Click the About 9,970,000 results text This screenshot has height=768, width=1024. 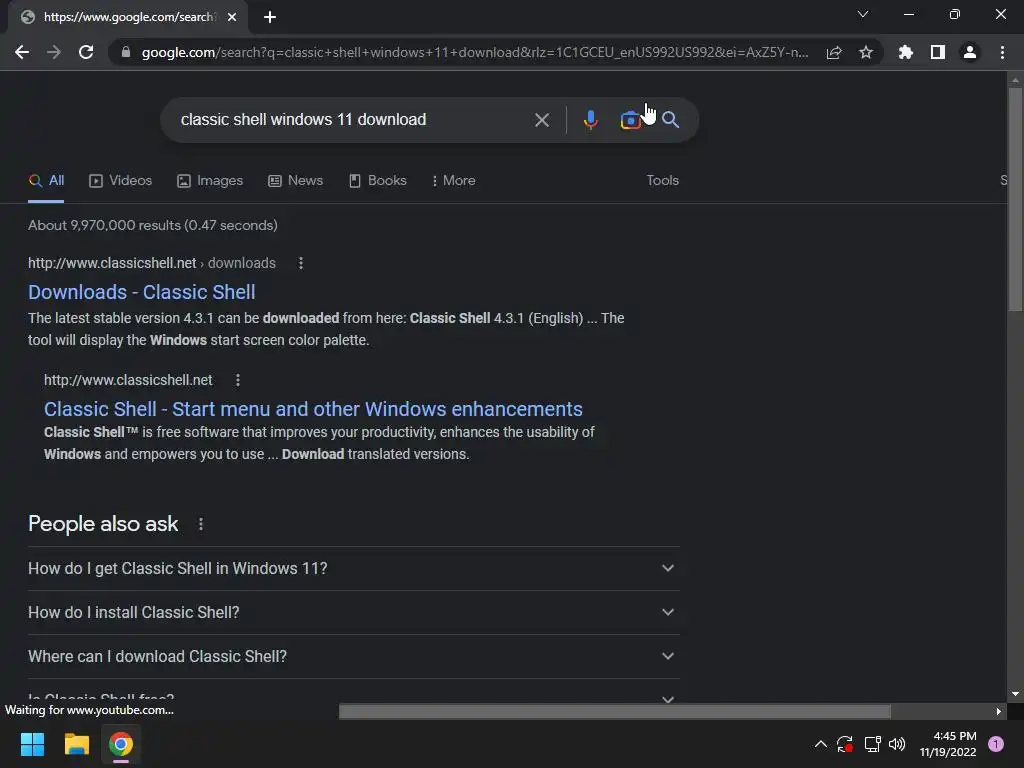153,225
